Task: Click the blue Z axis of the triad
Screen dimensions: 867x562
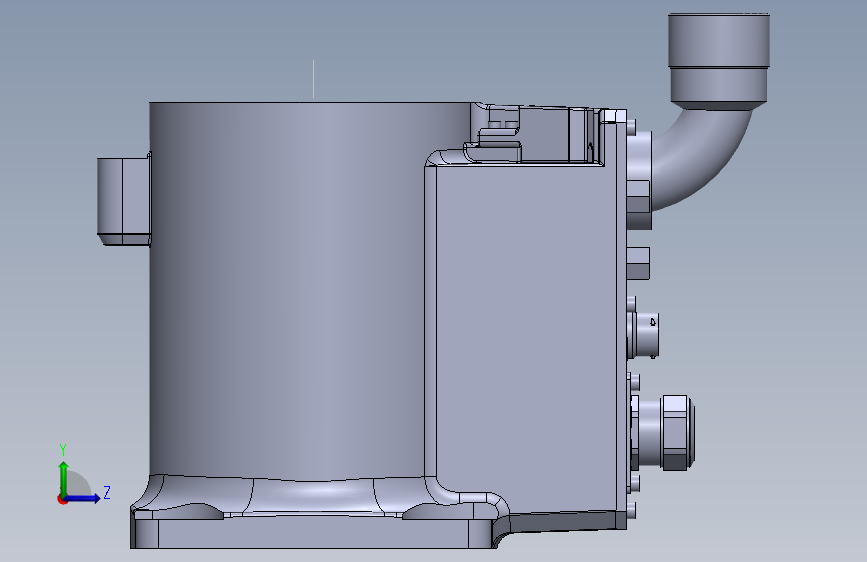Action: (x=83, y=498)
